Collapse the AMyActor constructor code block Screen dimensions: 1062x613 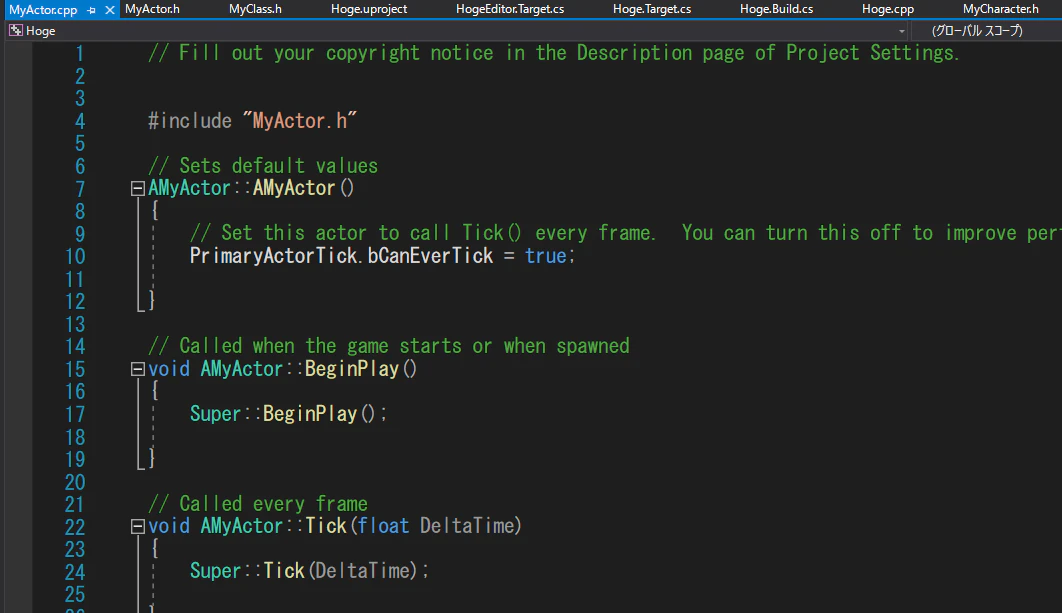pos(137,188)
